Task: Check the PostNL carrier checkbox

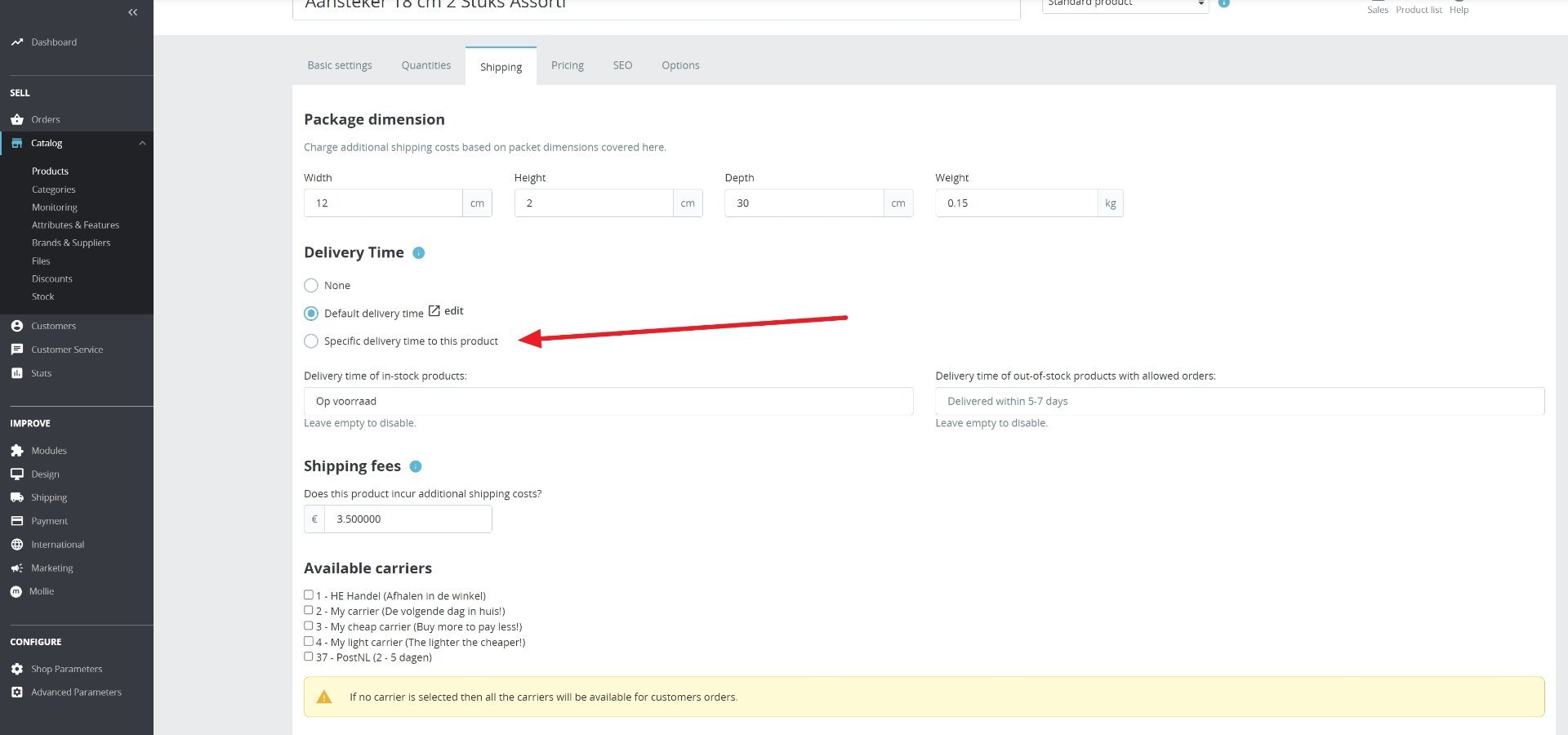Action: [x=309, y=656]
